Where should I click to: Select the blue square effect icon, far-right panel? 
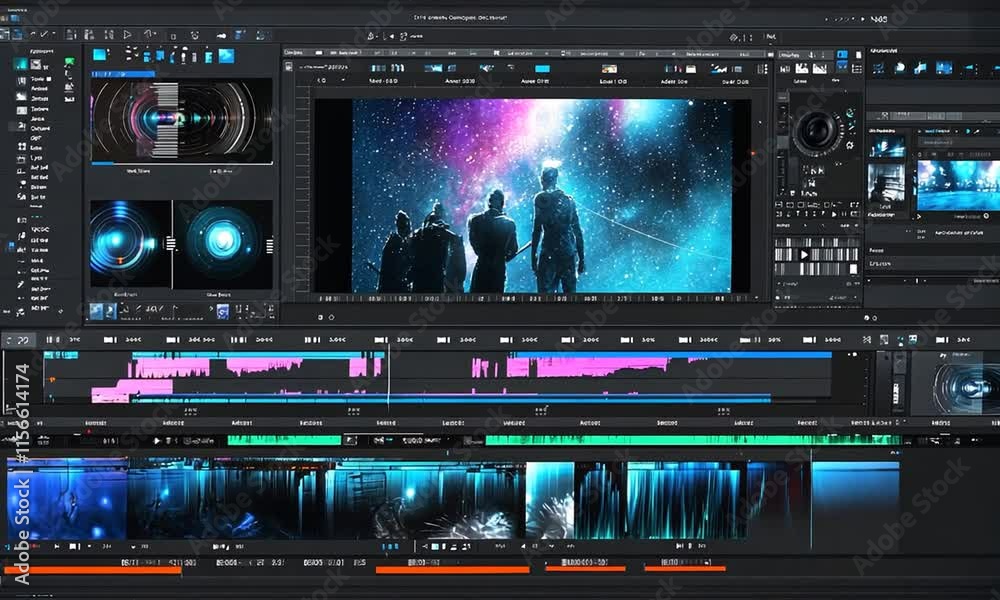(x=944, y=68)
